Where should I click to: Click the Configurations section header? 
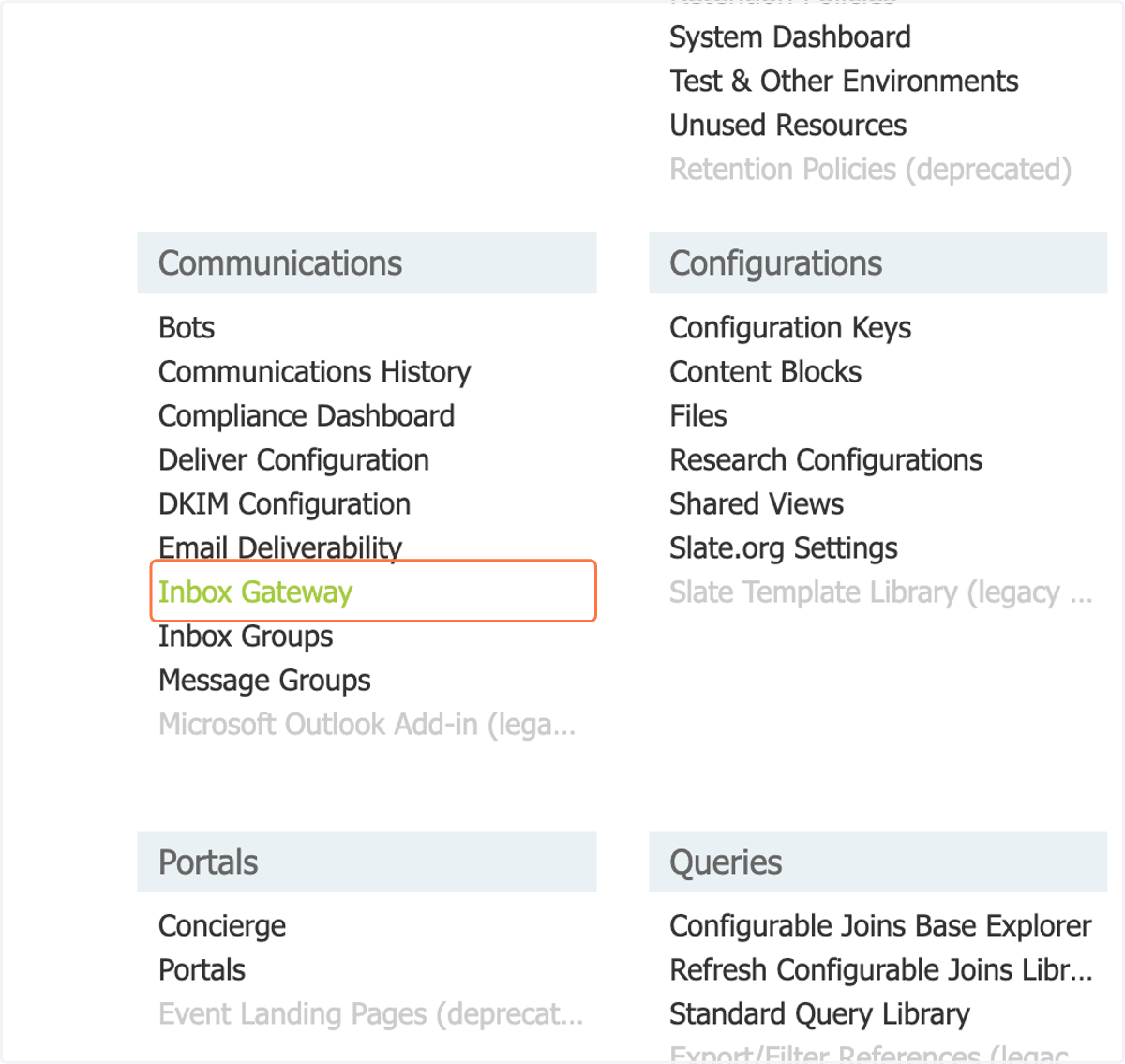(877, 263)
